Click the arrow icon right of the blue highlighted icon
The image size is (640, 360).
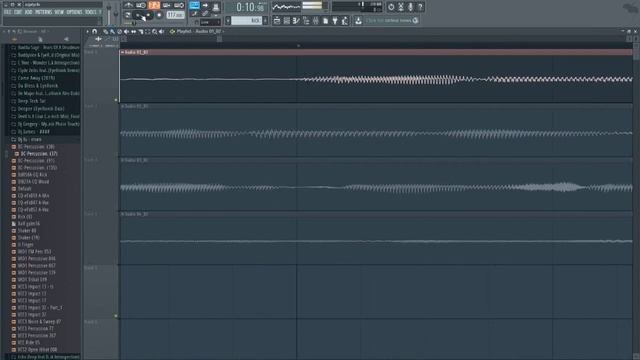205,5
